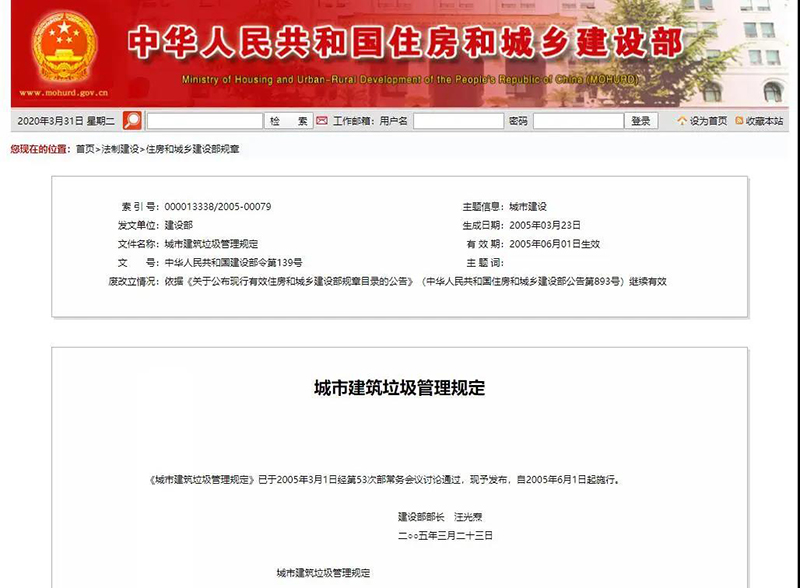This screenshot has height=588, width=800.
Task: Click the 检索 search button
Action: [288, 121]
